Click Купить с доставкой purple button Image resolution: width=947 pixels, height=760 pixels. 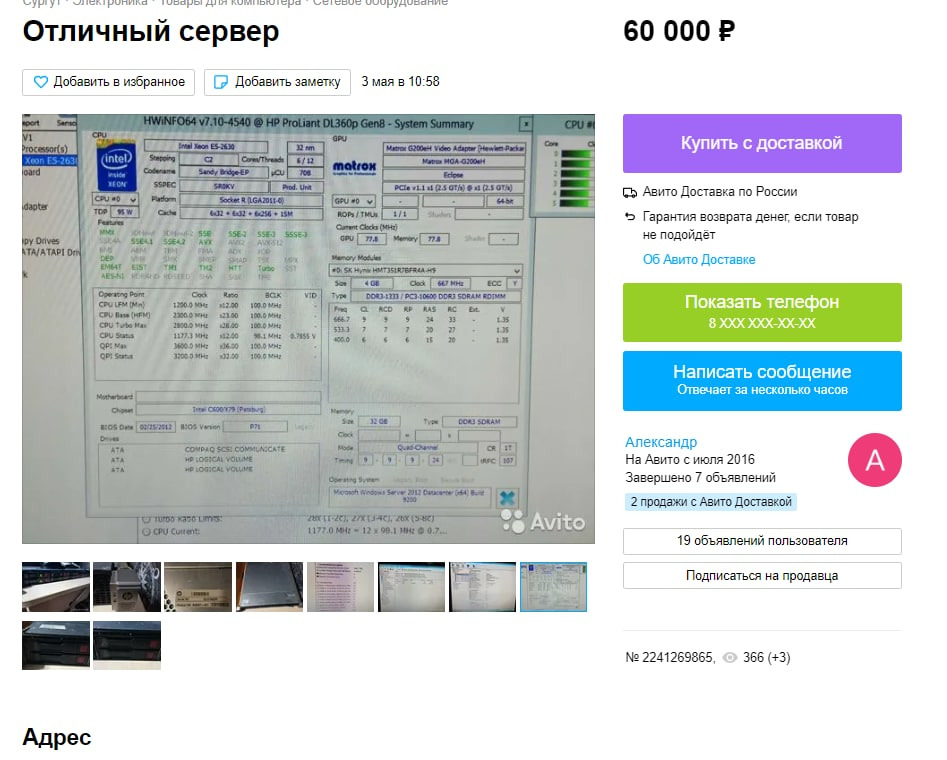(762, 143)
